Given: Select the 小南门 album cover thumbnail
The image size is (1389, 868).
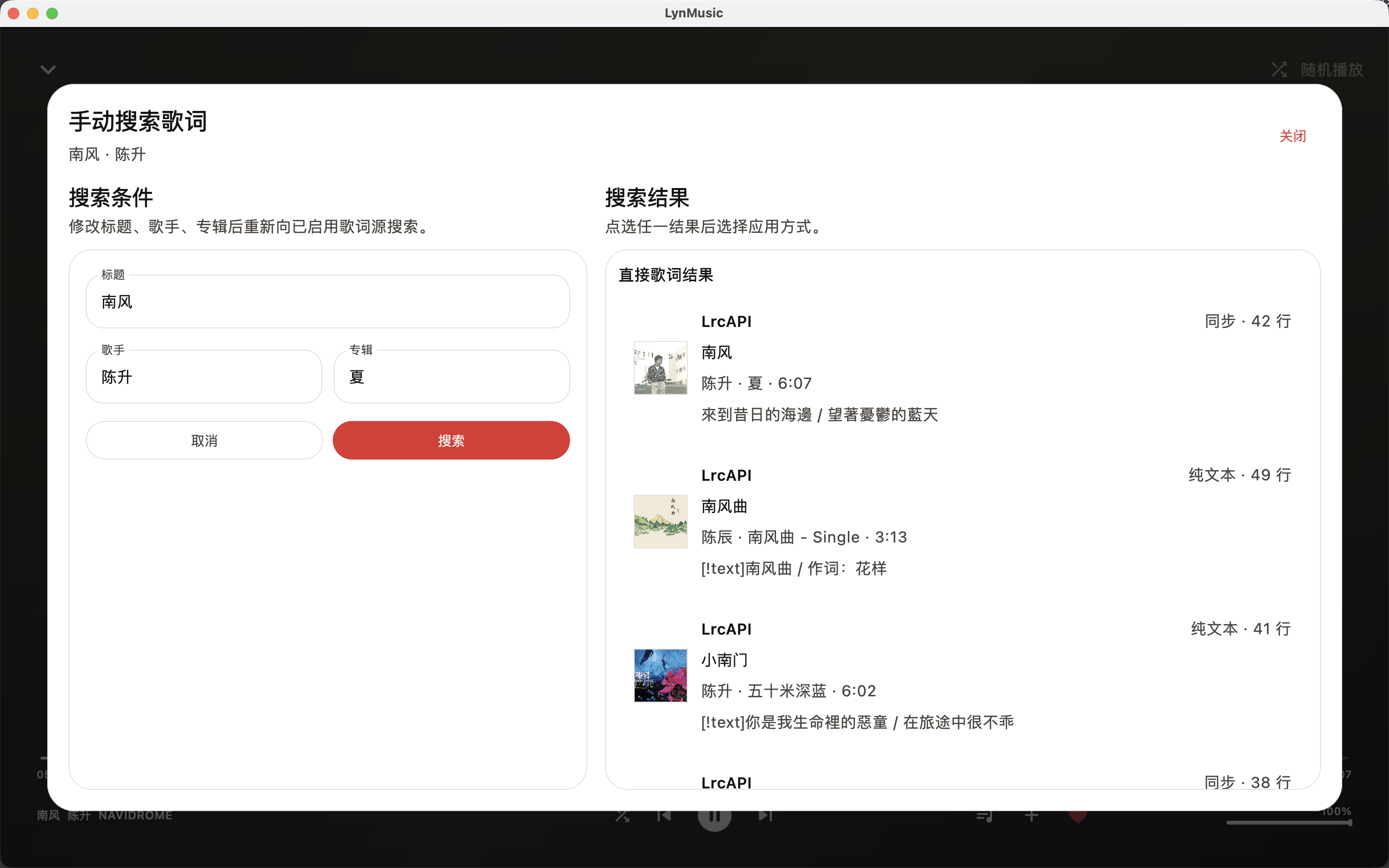Looking at the screenshot, I should 660,676.
